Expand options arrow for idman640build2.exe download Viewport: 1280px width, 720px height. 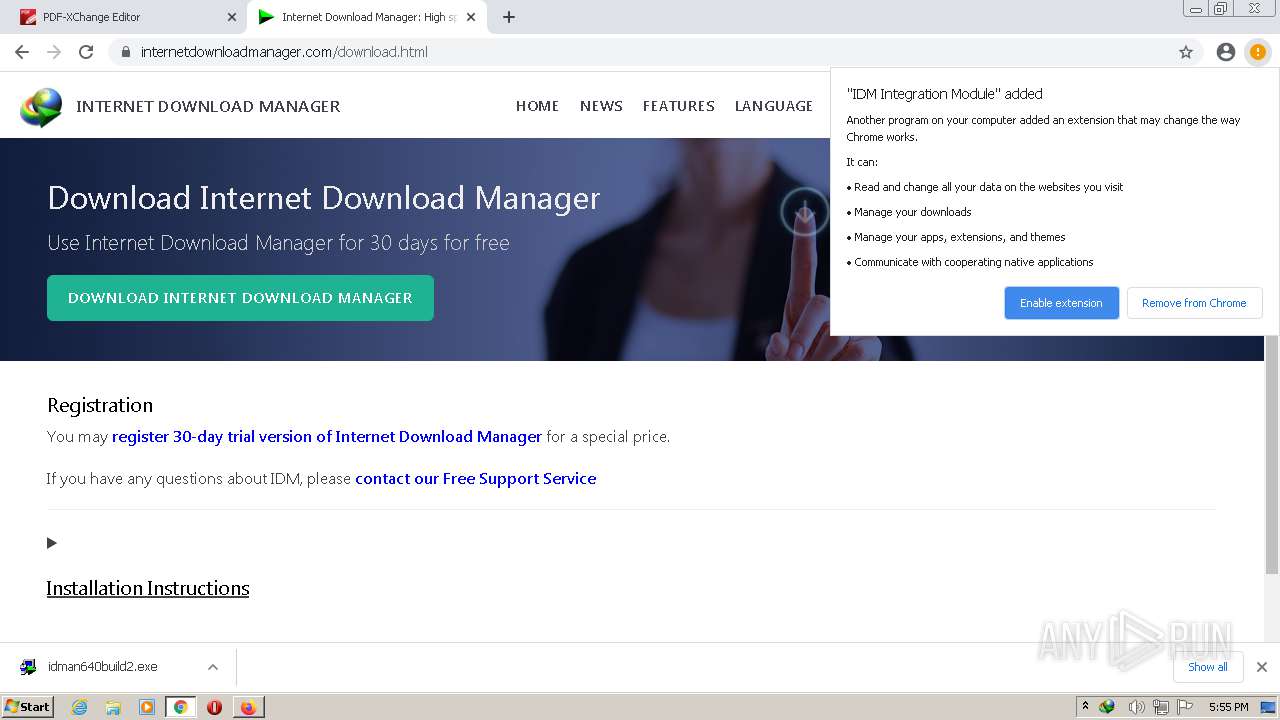click(x=213, y=667)
